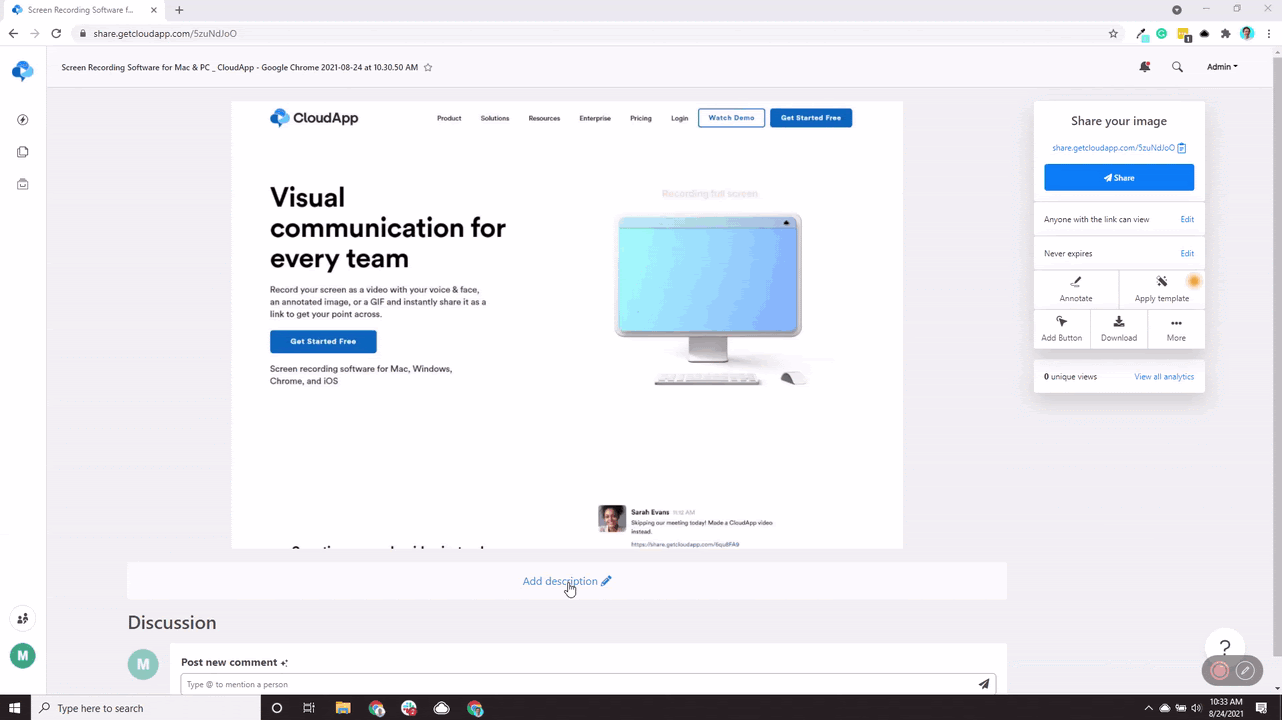
Task: Open the Grammarly extension
Action: pos(1162,33)
